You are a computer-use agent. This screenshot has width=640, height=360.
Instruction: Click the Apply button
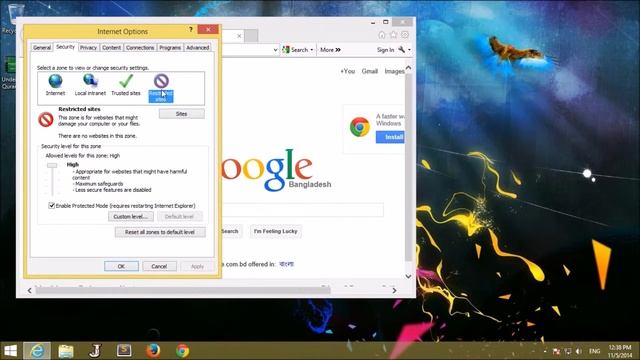click(197, 266)
